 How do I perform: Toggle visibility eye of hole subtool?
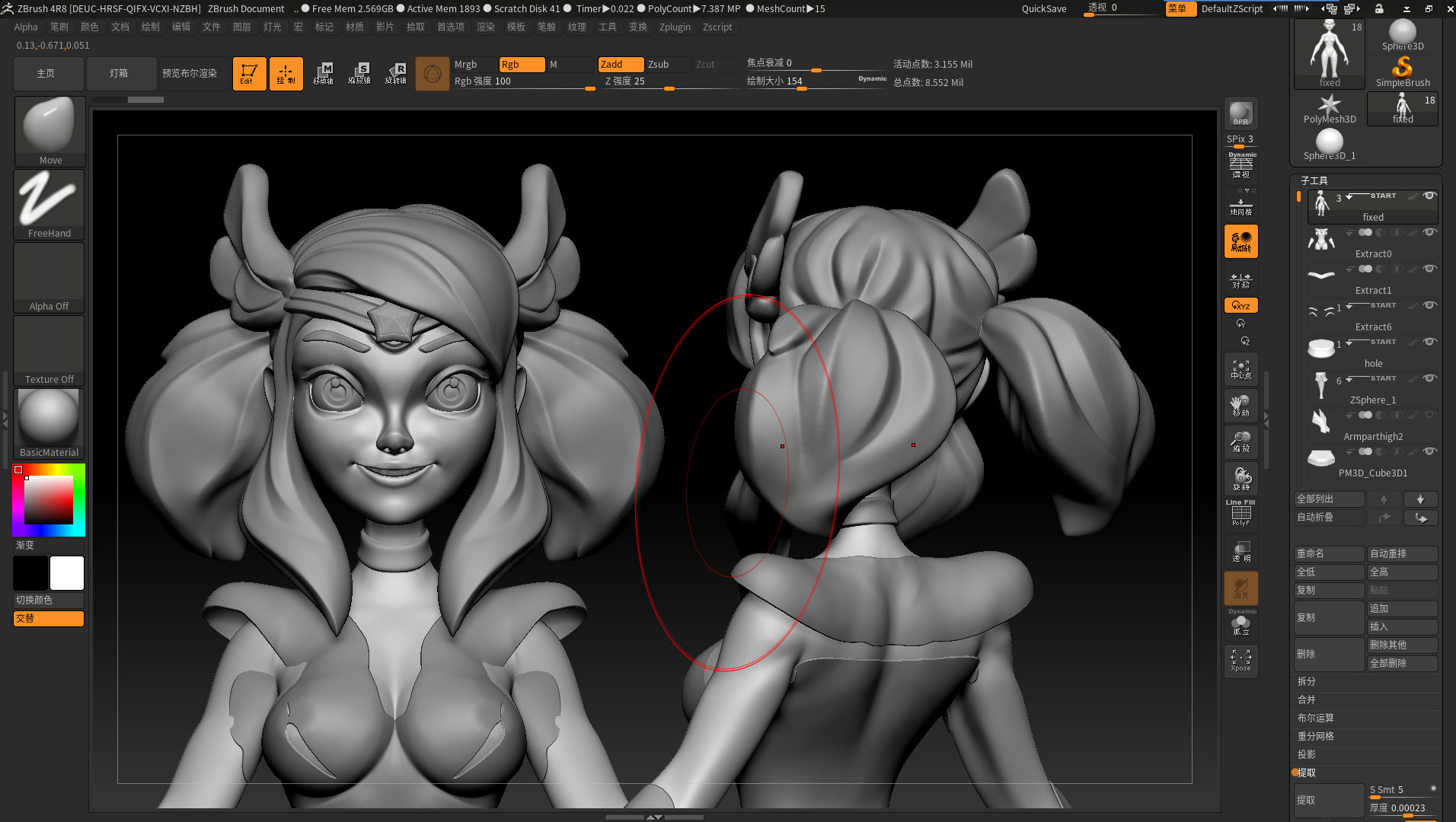(1429, 342)
